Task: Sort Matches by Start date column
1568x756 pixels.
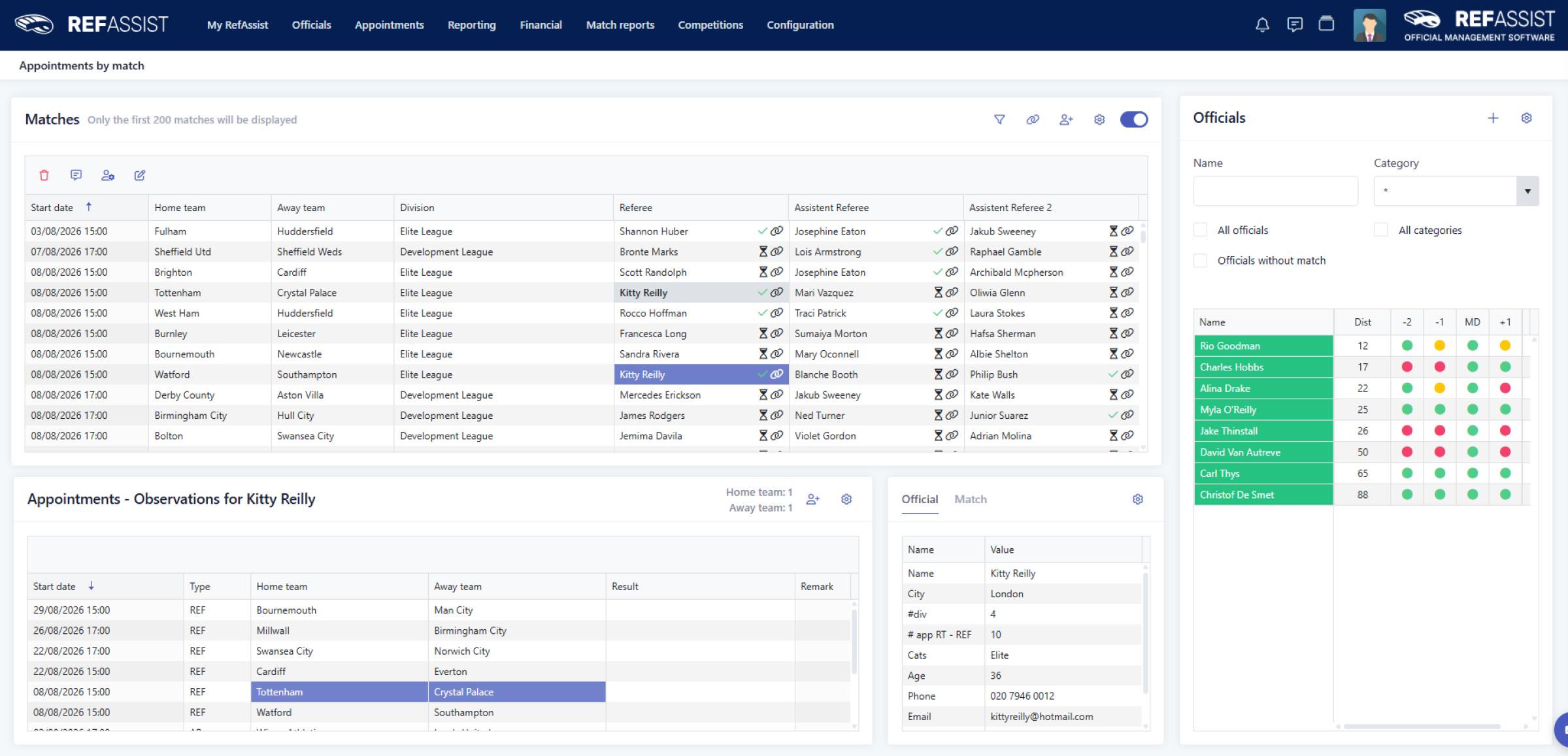Action: coord(52,208)
